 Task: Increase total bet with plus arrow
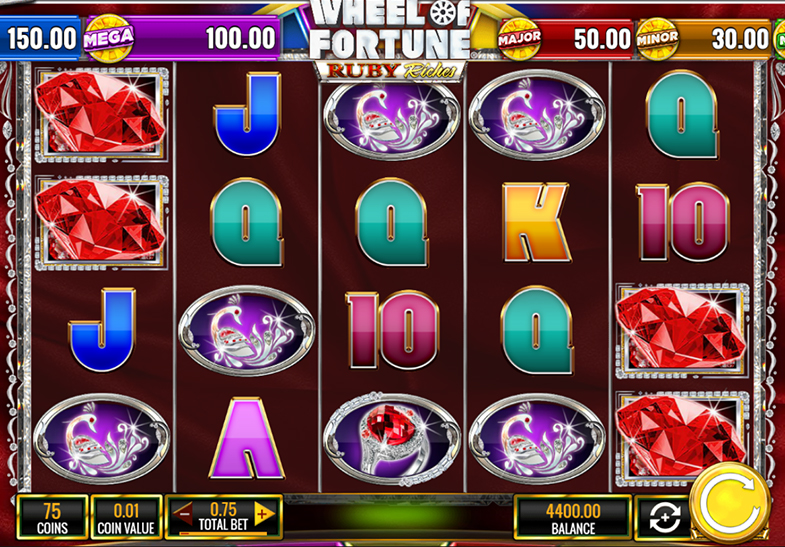264,513
